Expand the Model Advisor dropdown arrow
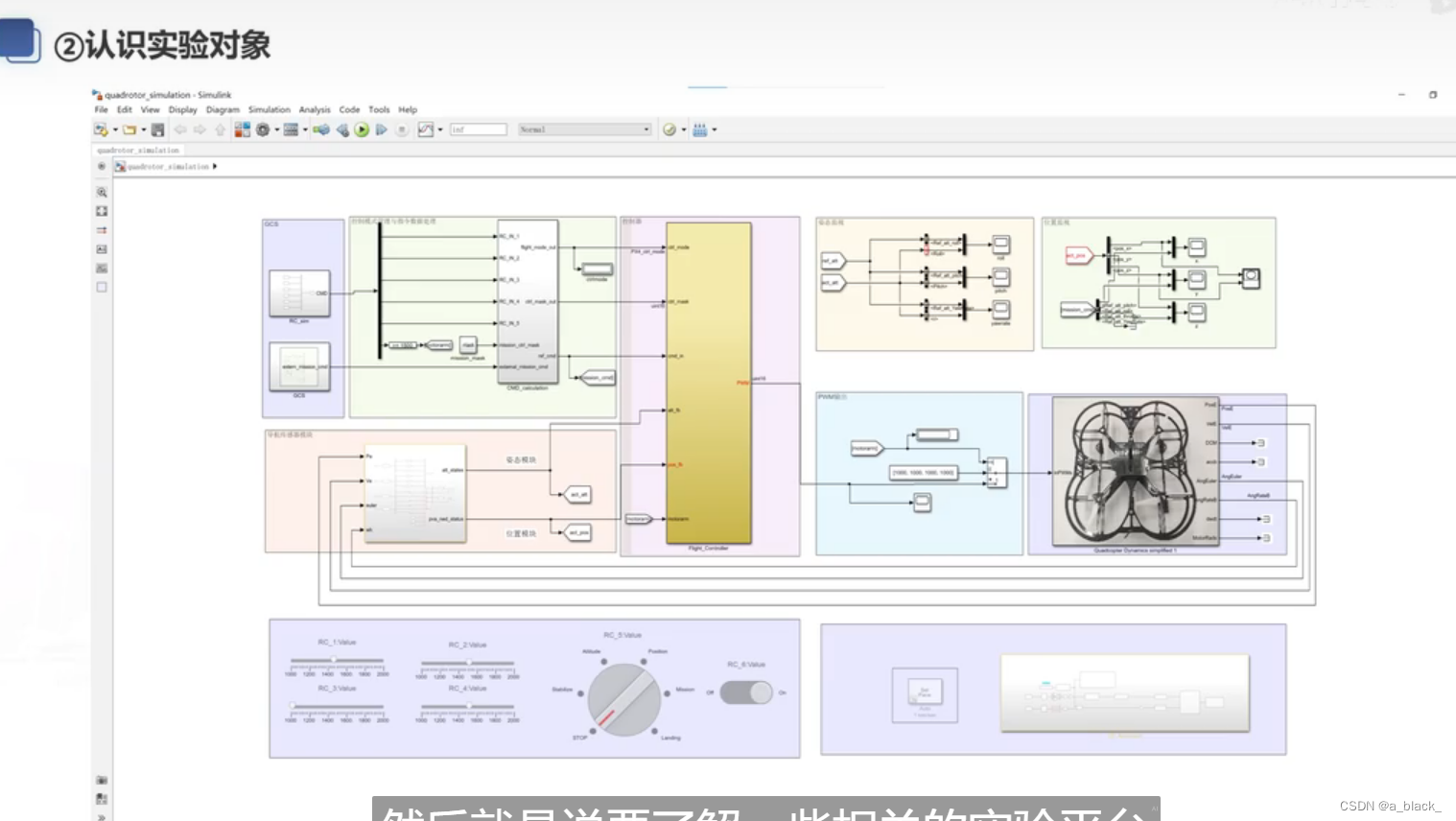 pos(684,129)
